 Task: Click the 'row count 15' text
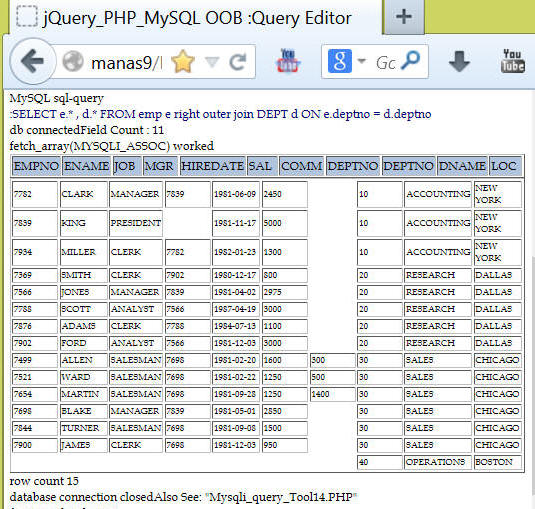(44, 481)
